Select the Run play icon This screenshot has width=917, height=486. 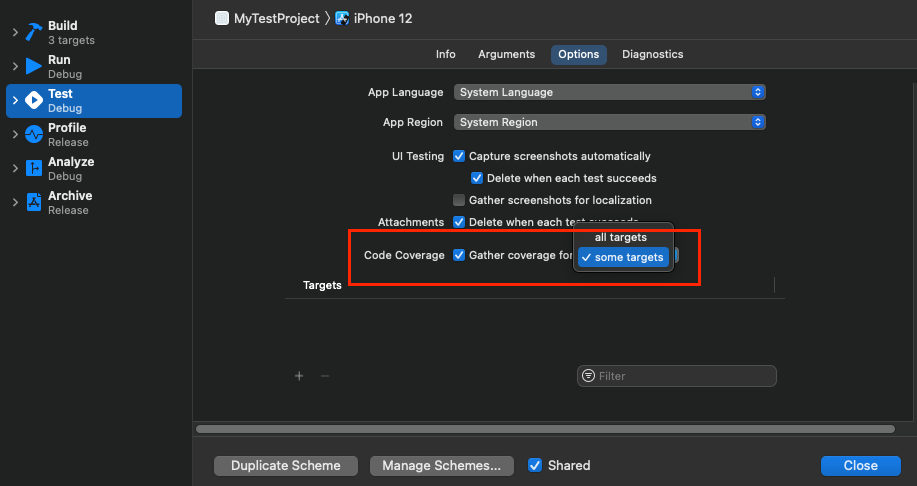(x=34, y=66)
